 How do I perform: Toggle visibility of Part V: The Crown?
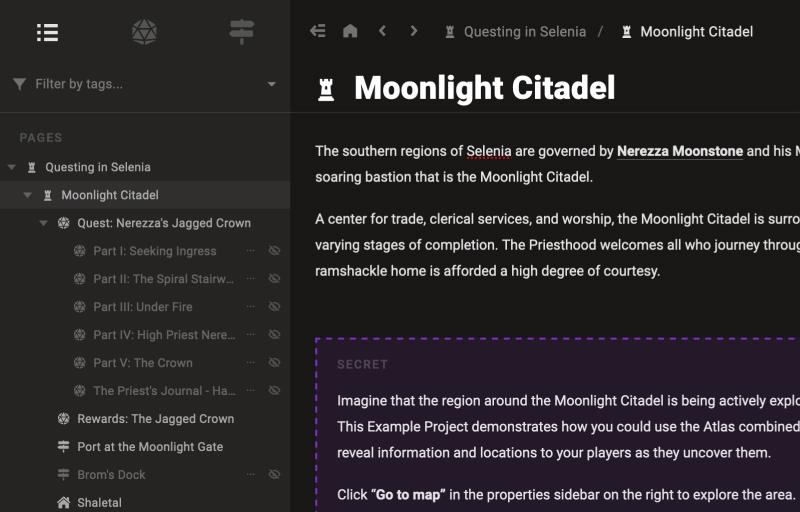[274, 363]
